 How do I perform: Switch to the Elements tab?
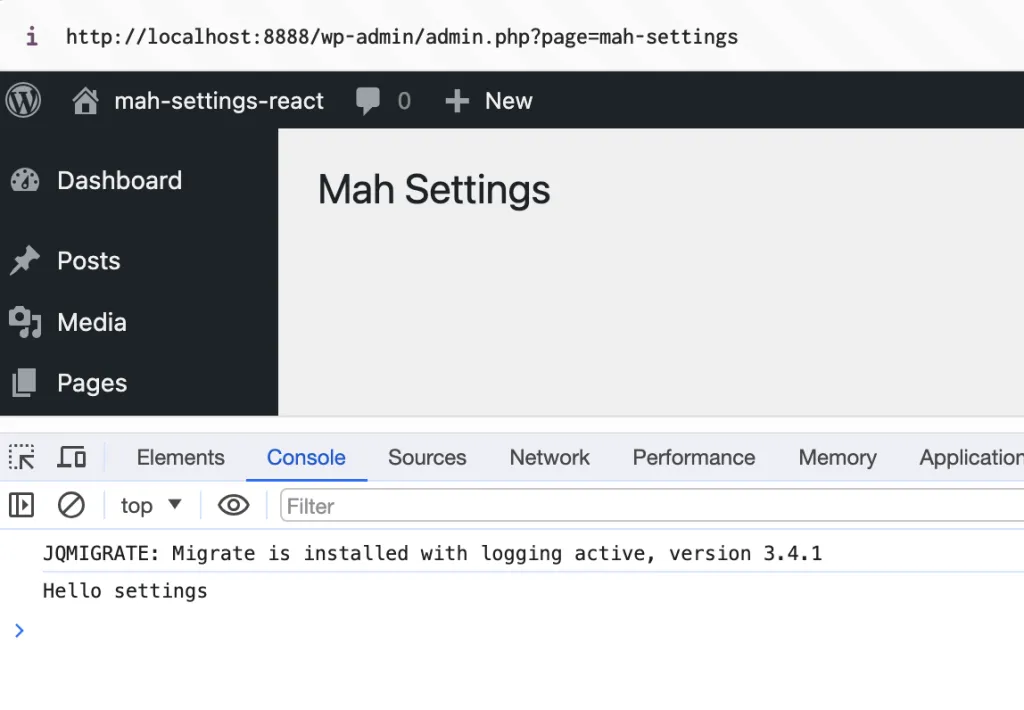(180, 457)
